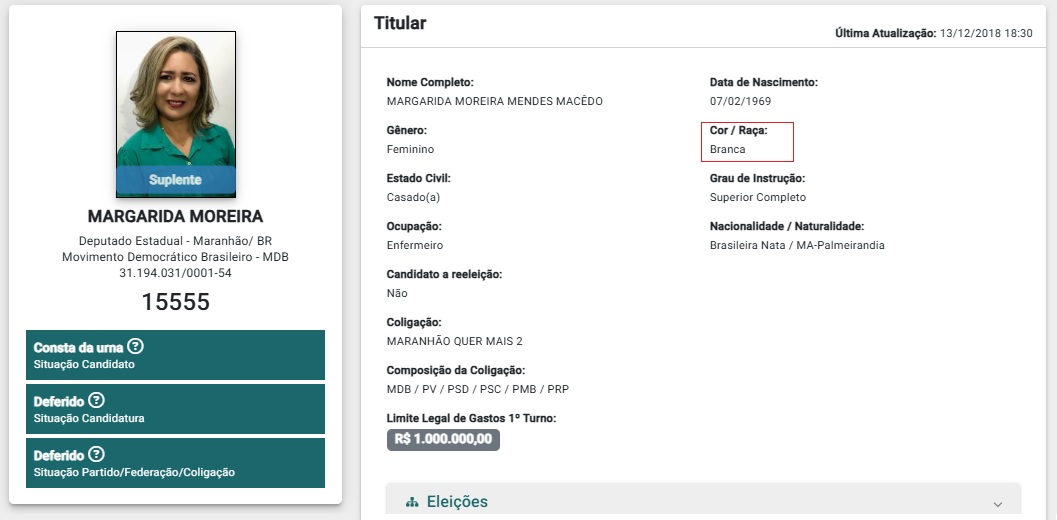This screenshot has width=1057, height=520.
Task: Click the help icon beside Consta da urna
Action: point(135,347)
